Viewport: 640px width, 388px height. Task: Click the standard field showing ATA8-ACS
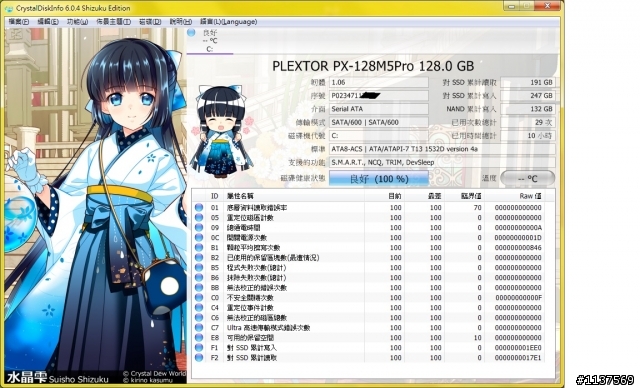442,149
